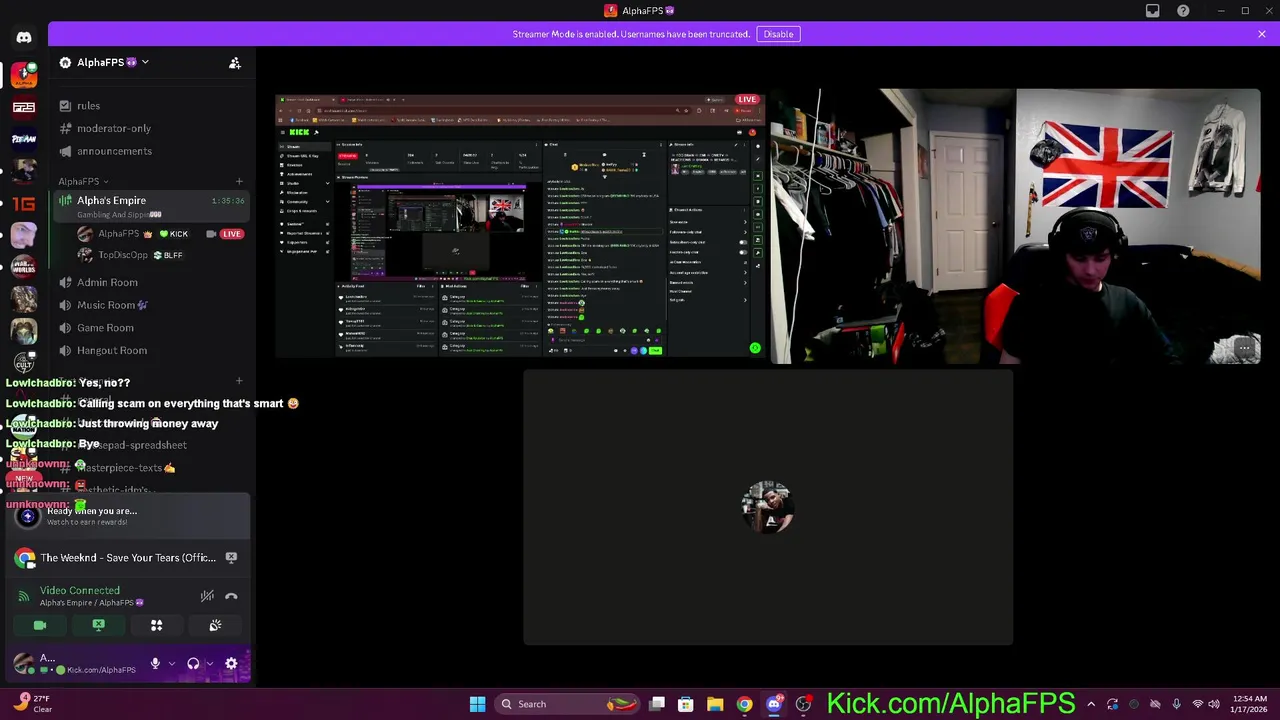Screen dimensions: 1280x720
Task: Toggle noise suppression icon
Action: pyautogui.click(x=207, y=596)
